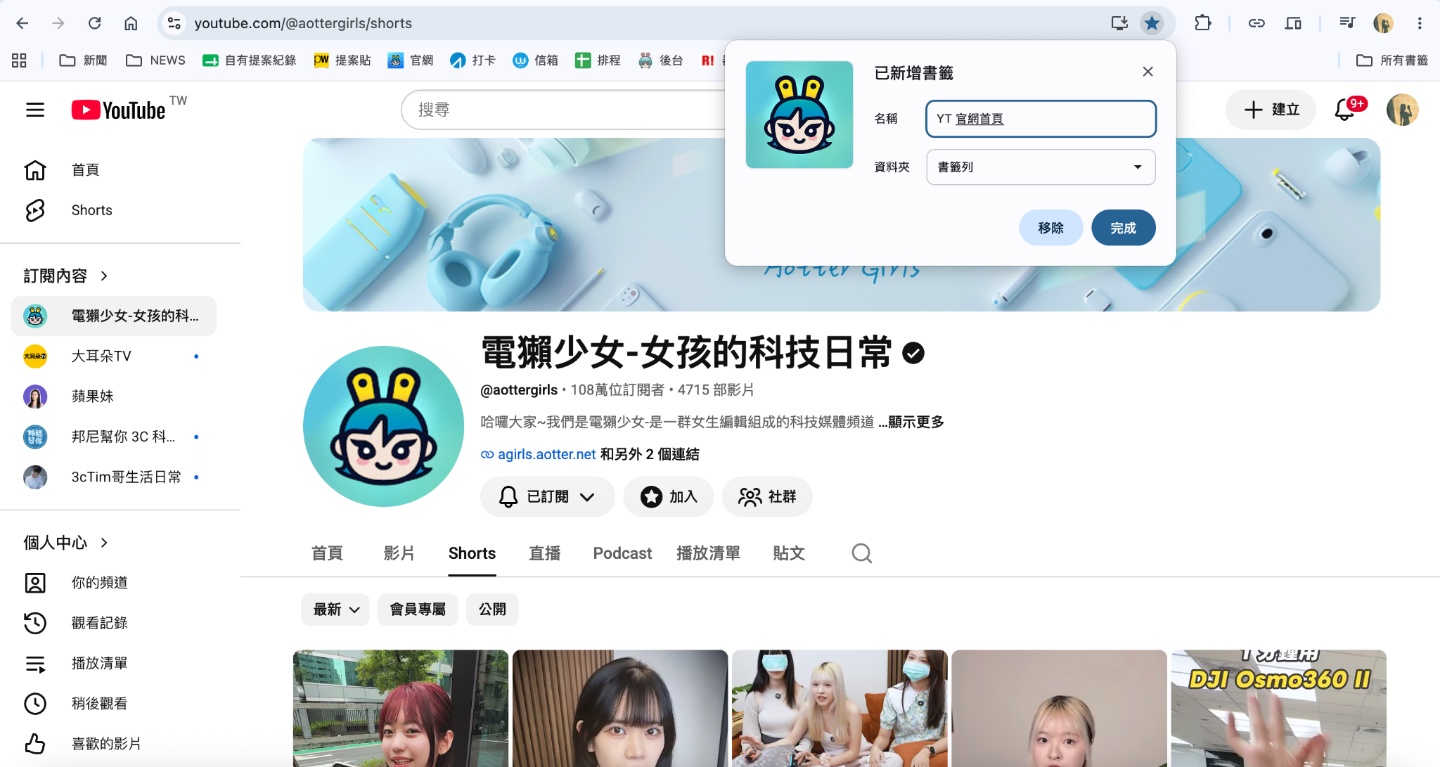Click the install app icon in address bar
Viewport: 1440px width, 767px height.
1119,23
